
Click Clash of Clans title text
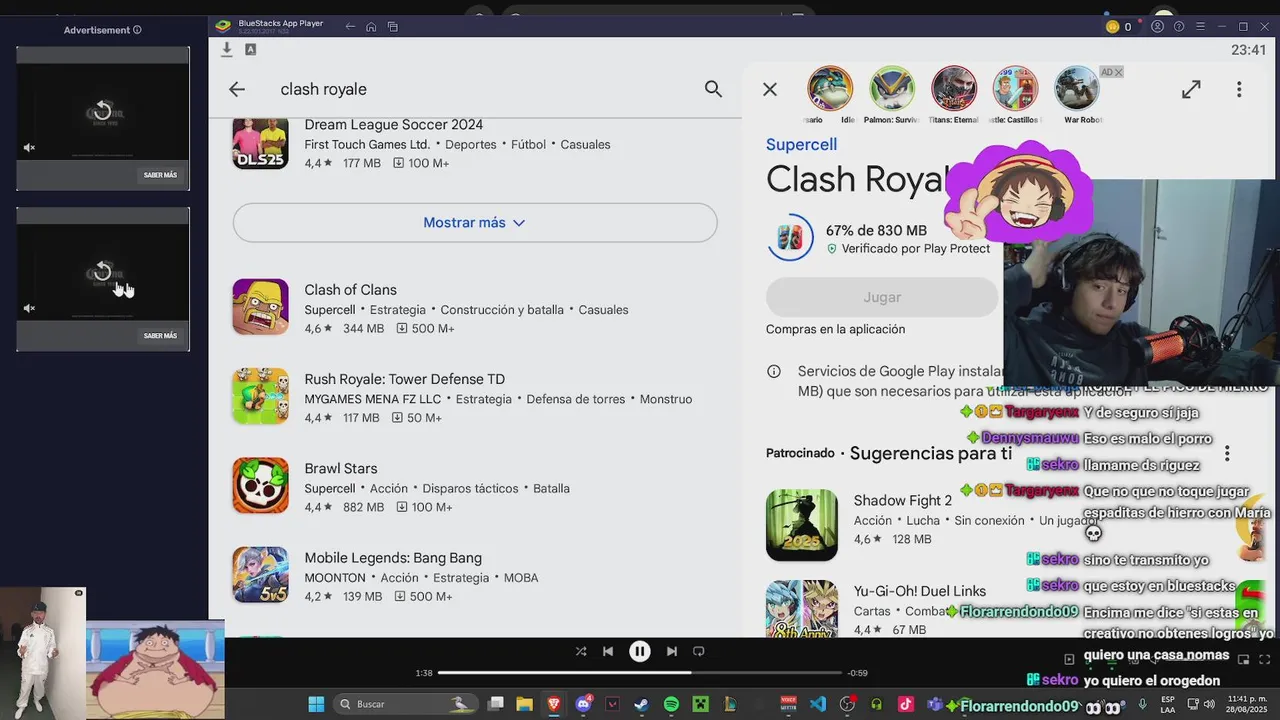point(350,290)
